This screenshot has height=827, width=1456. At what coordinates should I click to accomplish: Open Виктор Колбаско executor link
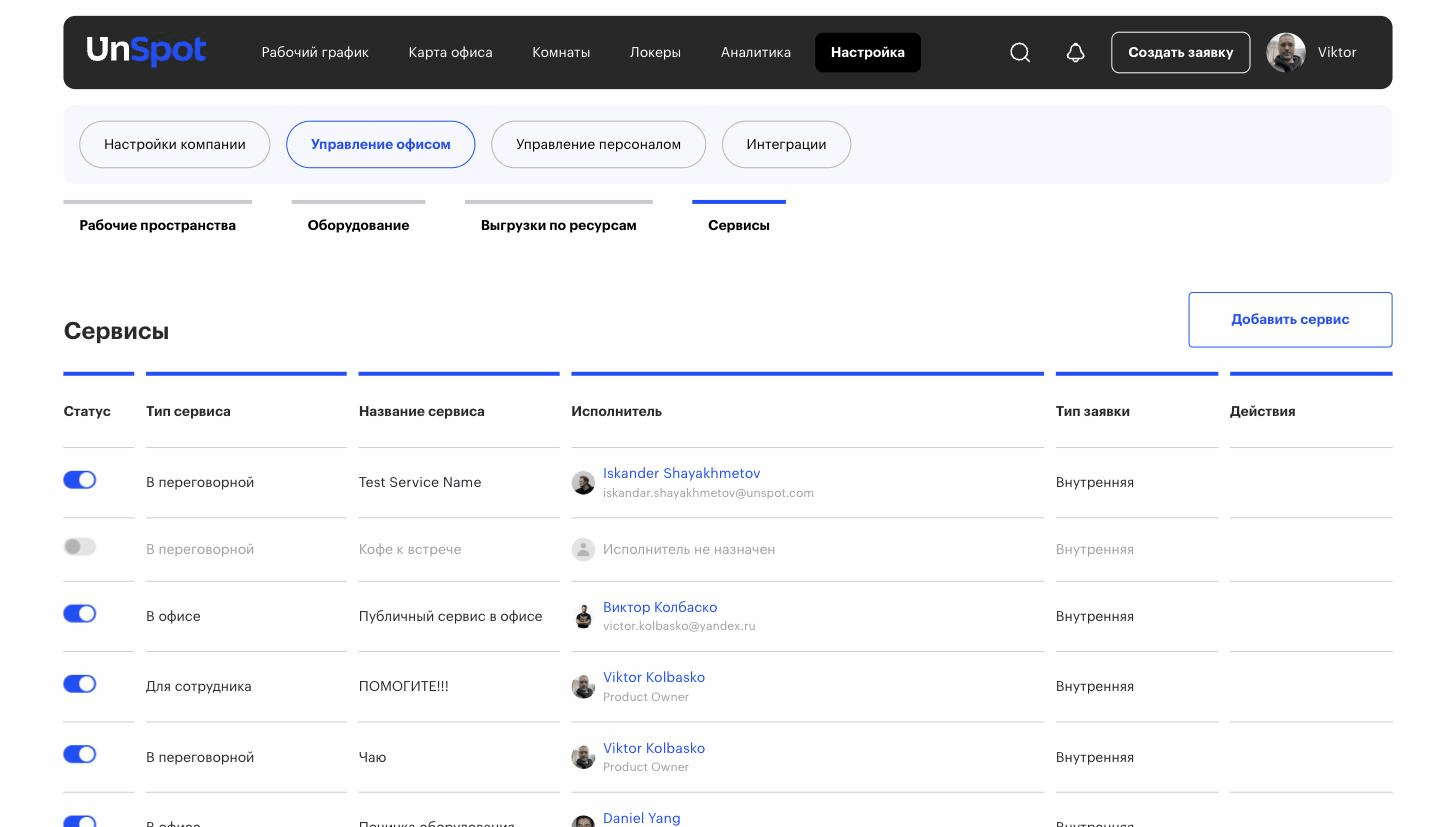click(660, 607)
